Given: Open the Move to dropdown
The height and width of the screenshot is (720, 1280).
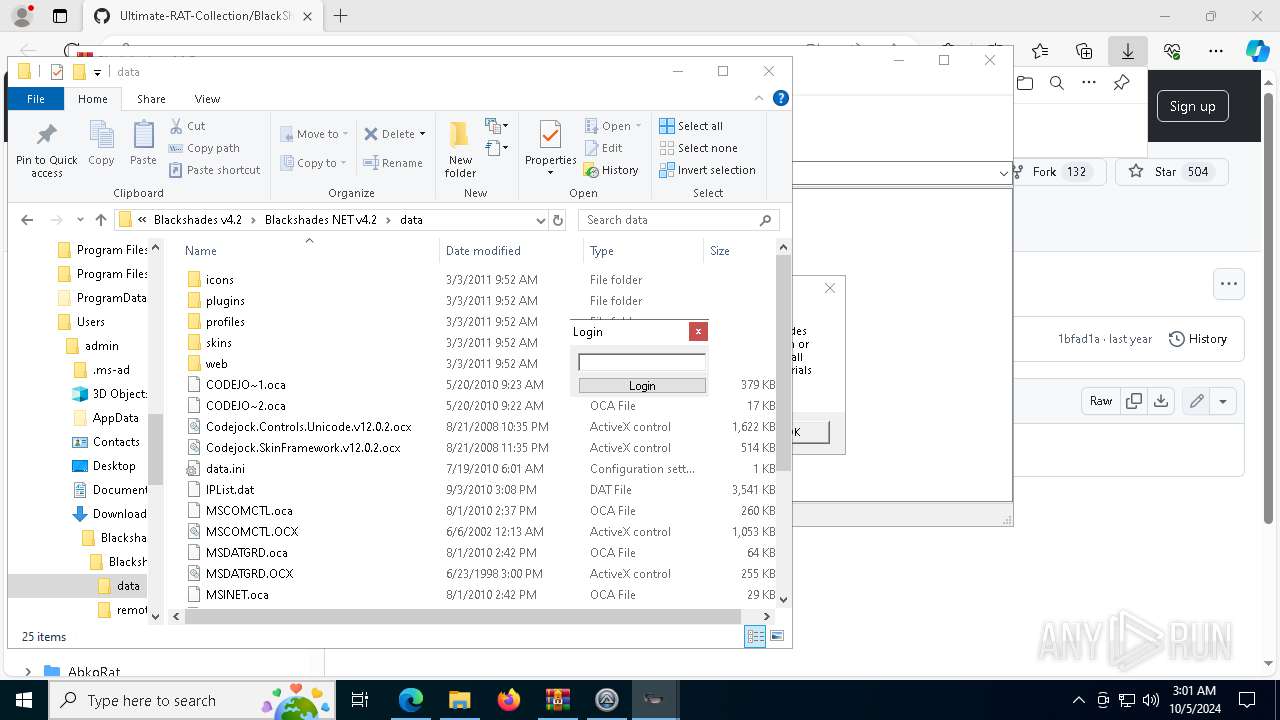Looking at the screenshot, I should point(314,134).
